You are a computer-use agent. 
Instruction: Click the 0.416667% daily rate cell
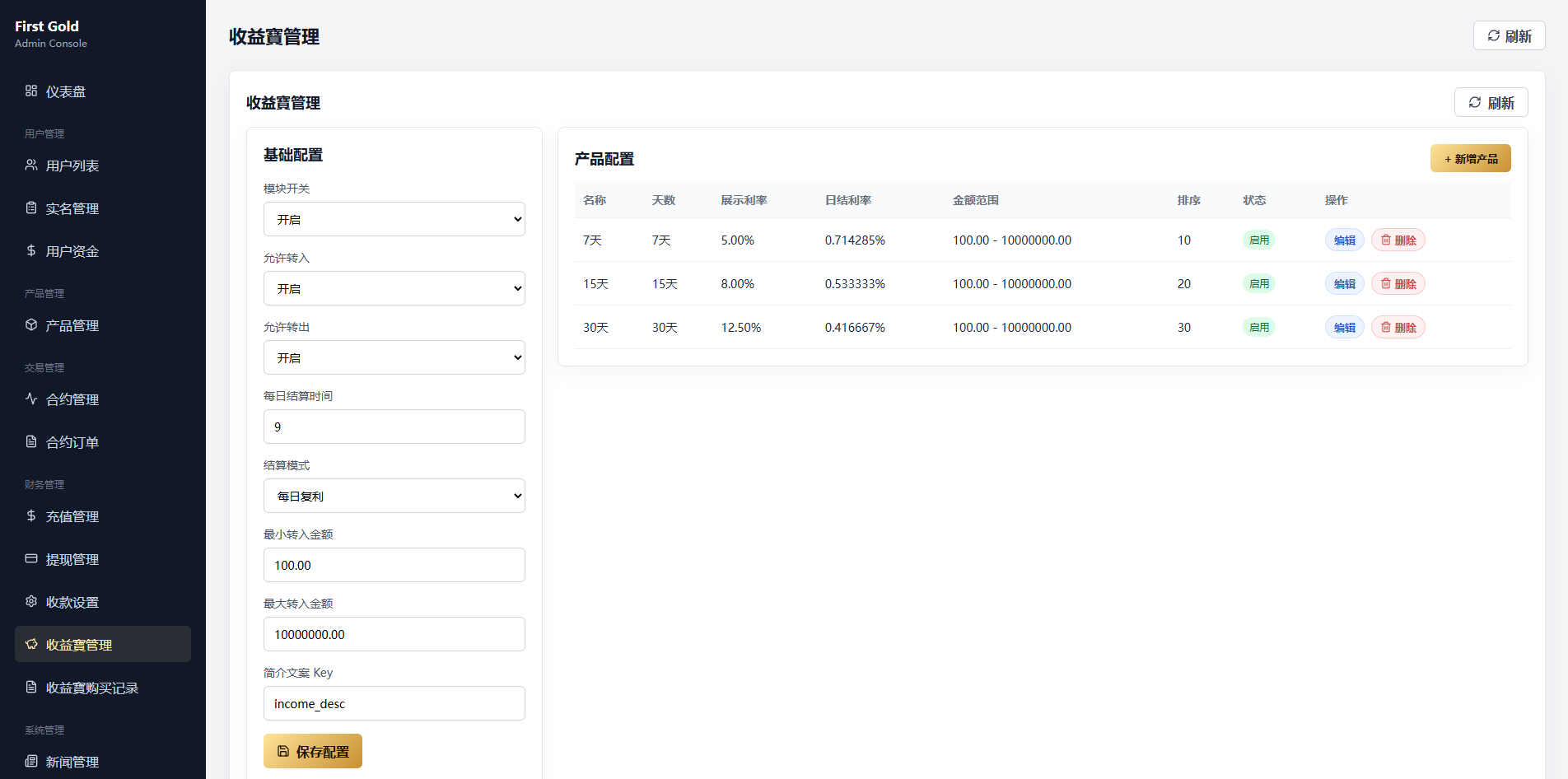point(855,327)
